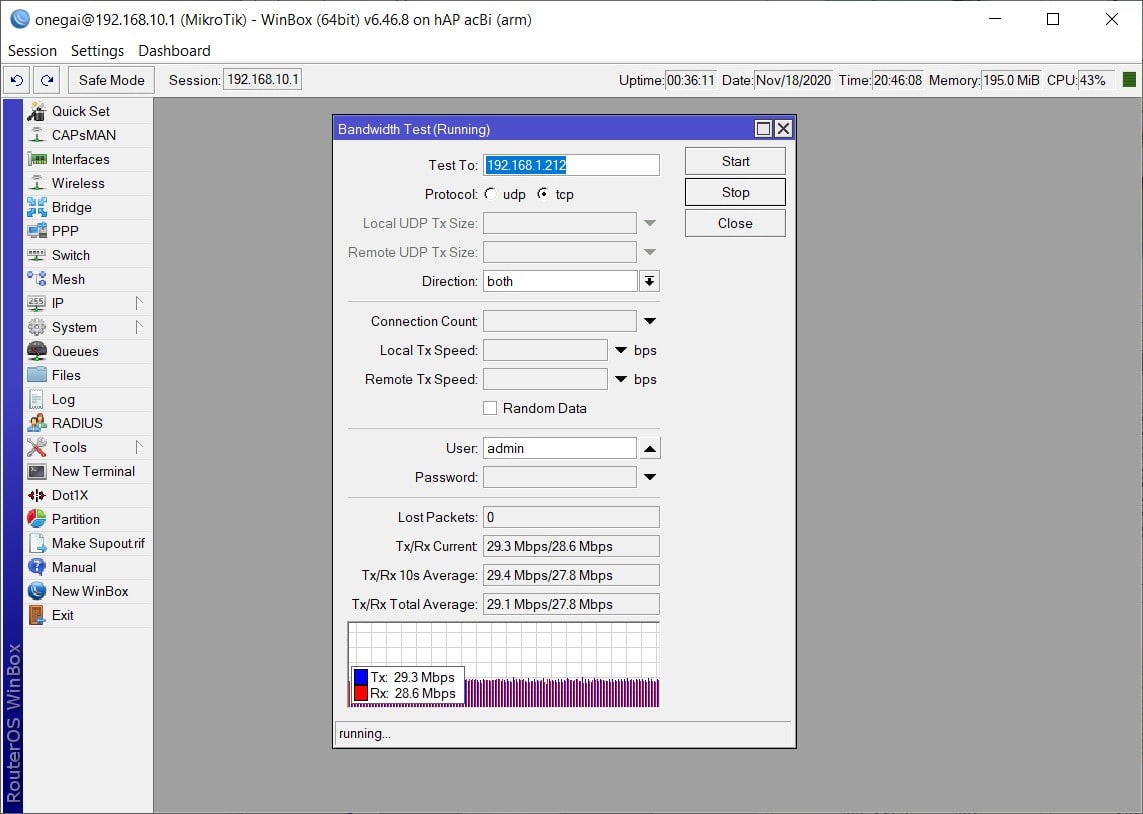The height and width of the screenshot is (814, 1143).
Task: Open the Manual help icon
Action: point(36,567)
